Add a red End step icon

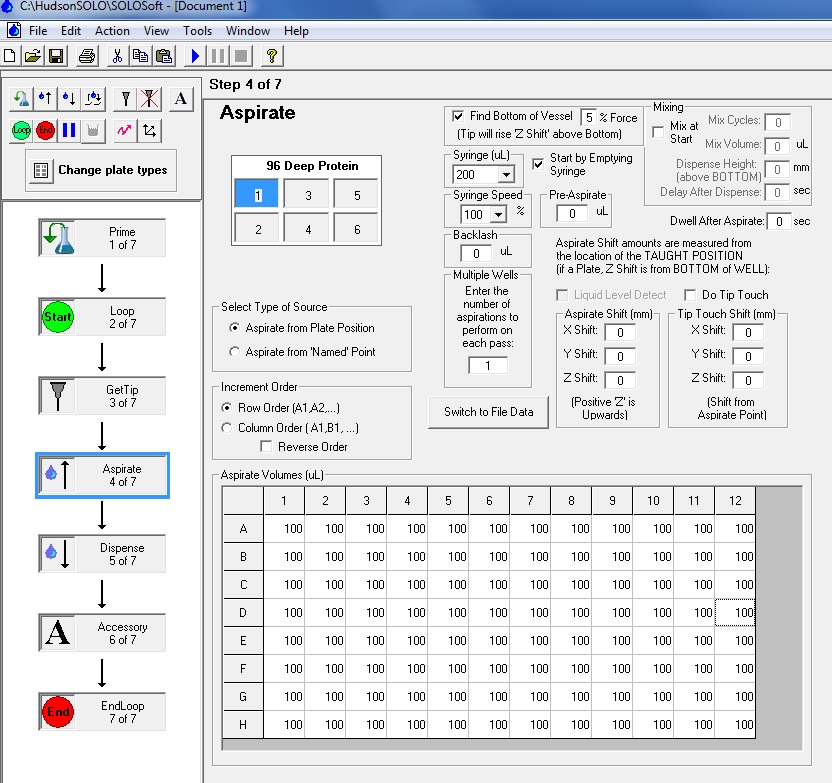coord(45,131)
